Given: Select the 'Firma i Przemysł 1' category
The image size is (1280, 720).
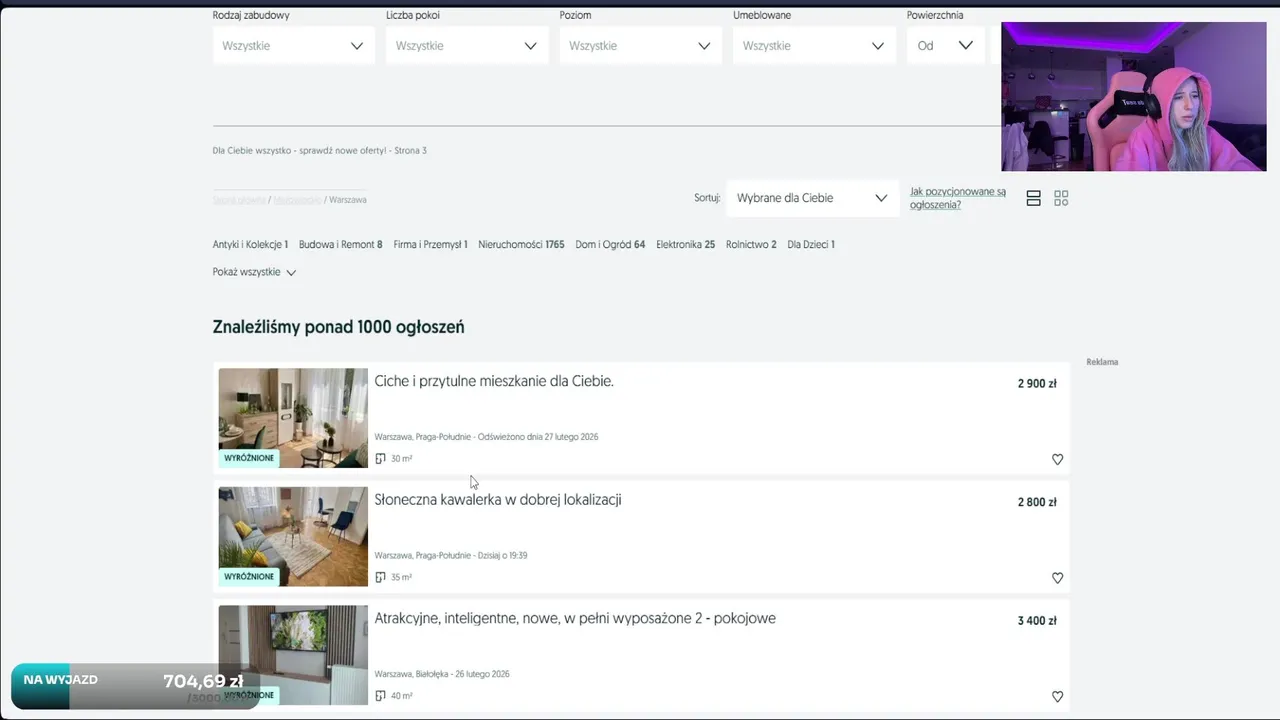Looking at the screenshot, I should (x=430, y=244).
